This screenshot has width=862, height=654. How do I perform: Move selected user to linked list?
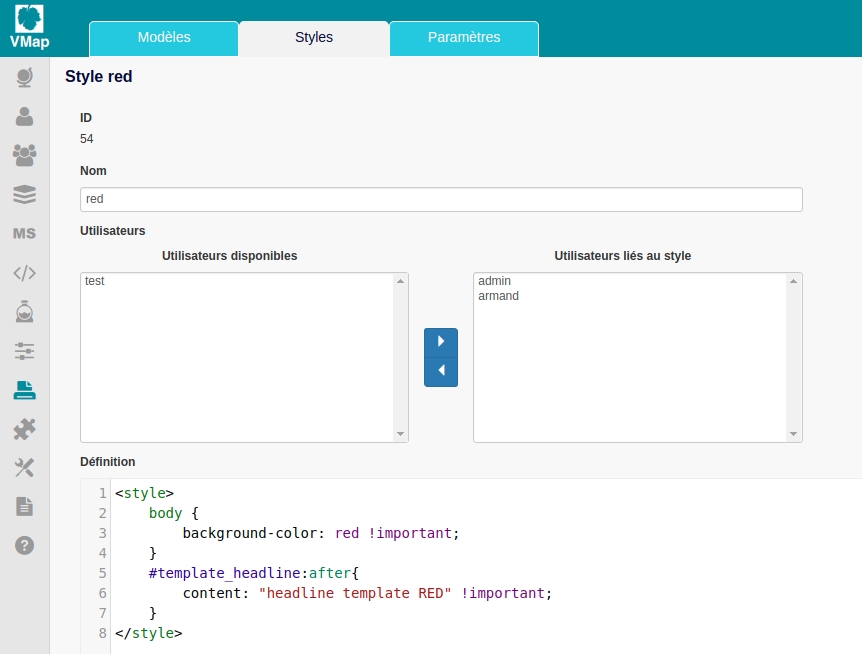pos(441,342)
